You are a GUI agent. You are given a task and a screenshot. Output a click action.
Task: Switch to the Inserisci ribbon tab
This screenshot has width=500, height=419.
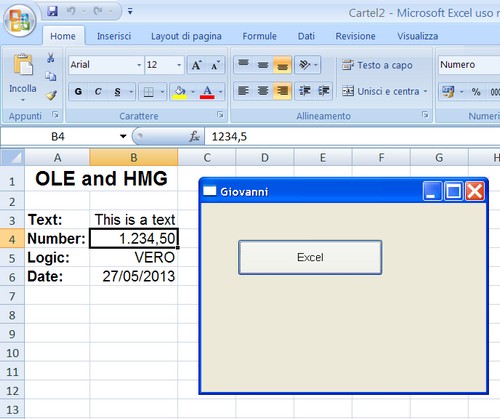[x=114, y=36]
